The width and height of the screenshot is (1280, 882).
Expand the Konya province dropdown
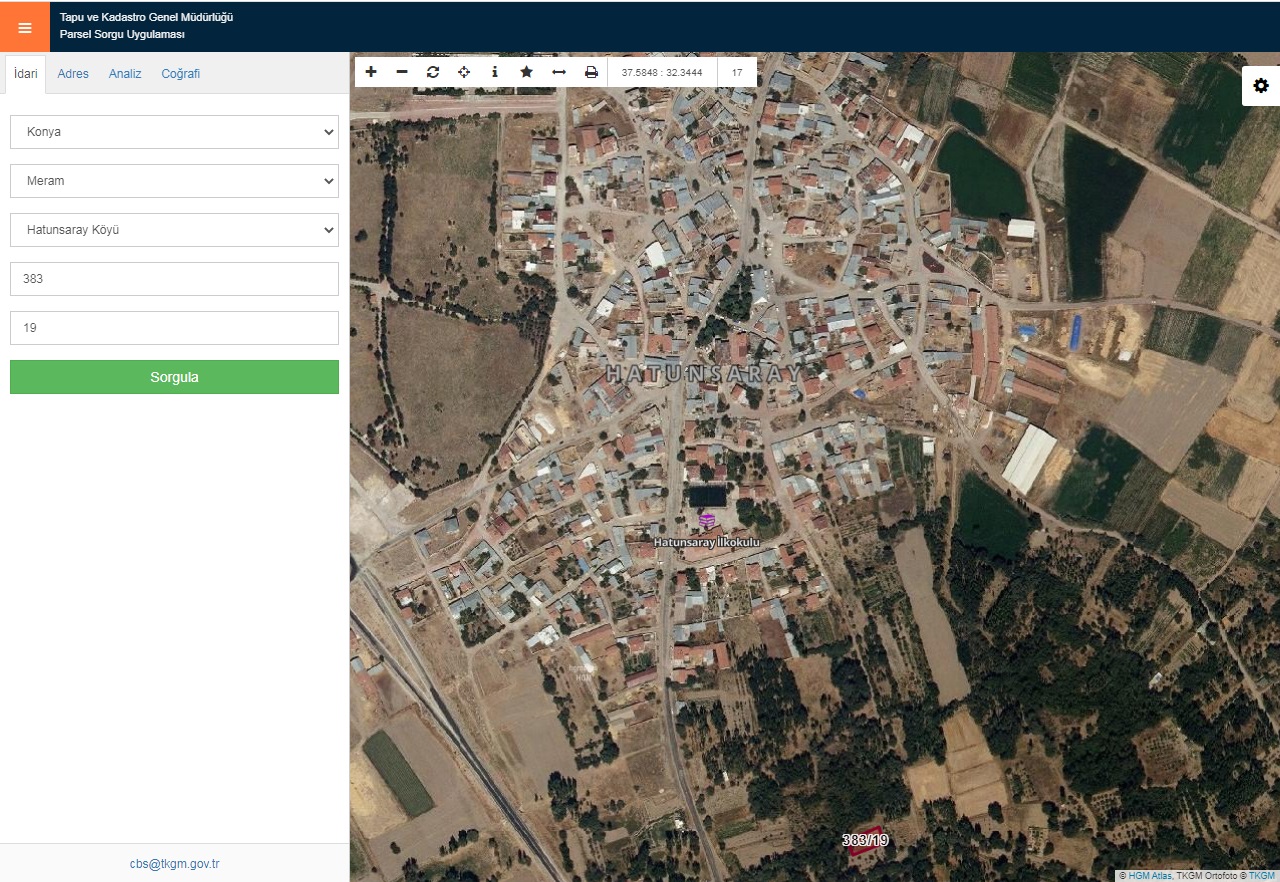tap(174, 132)
